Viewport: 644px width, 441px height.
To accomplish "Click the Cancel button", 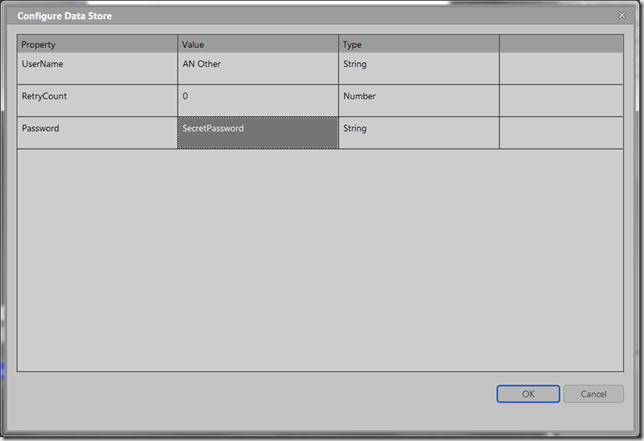I will tap(593, 394).
